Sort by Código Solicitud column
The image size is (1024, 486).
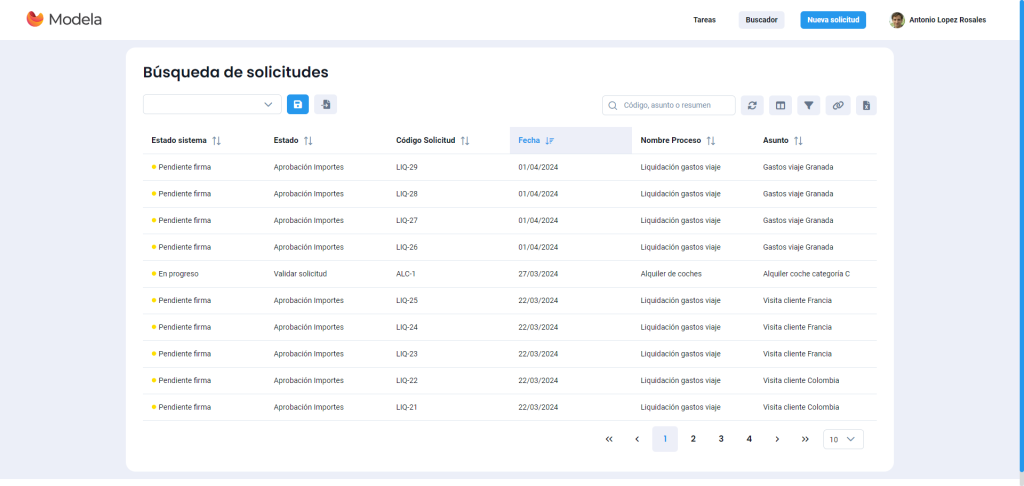pyautogui.click(x=465, y=141)
